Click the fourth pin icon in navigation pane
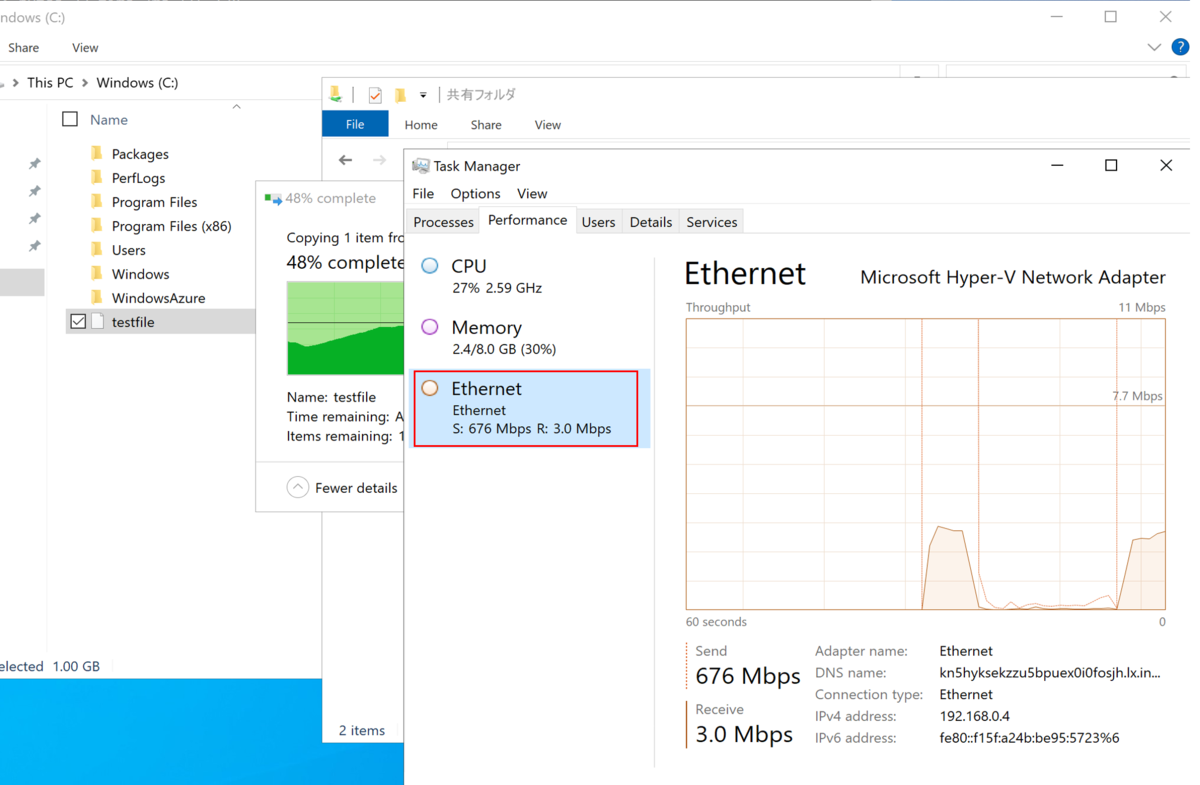1200x785 pixels. pos(34,246)
